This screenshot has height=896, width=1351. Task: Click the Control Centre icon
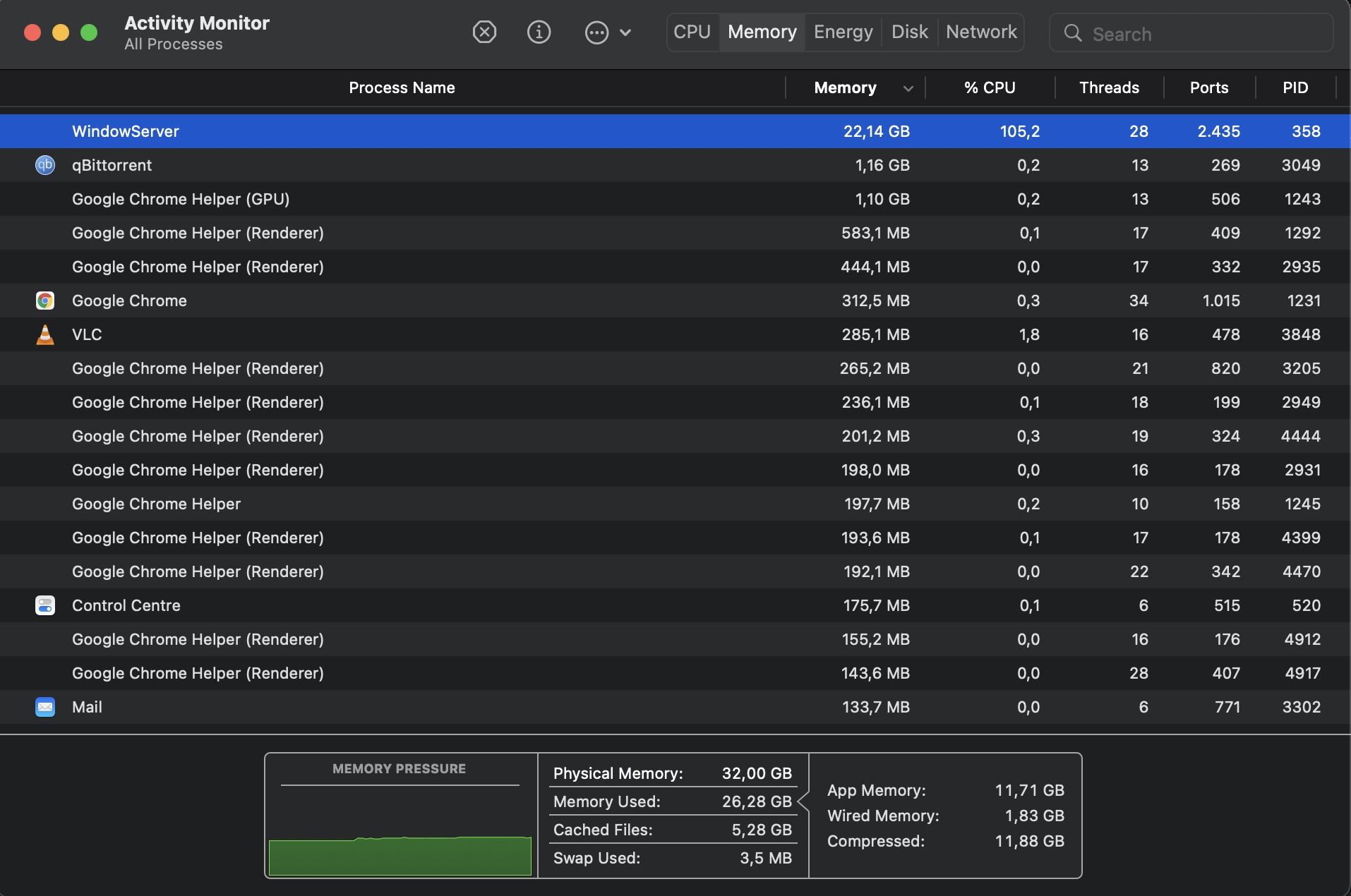point(45,605)
